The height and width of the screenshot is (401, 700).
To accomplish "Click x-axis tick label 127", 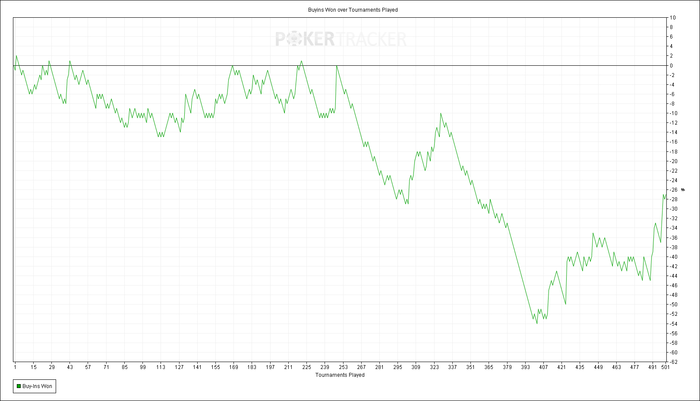I will (179, 367).
